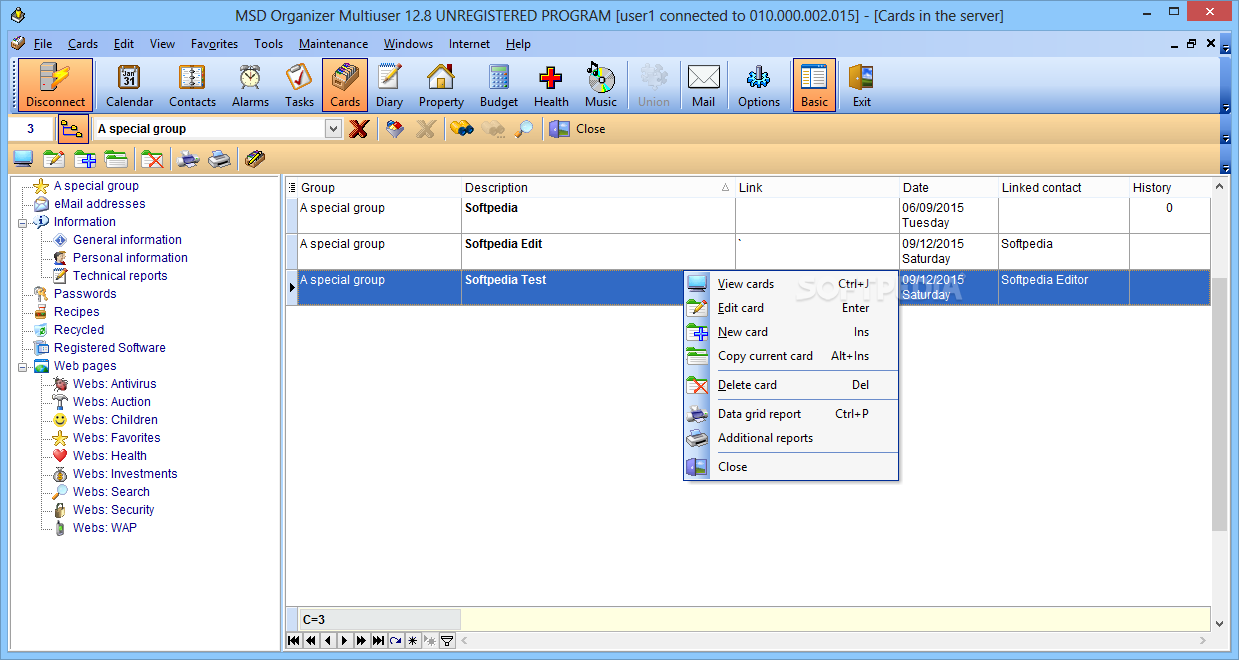
Task: Click the New card plus toolbar icon
Action: pos(85,159)
